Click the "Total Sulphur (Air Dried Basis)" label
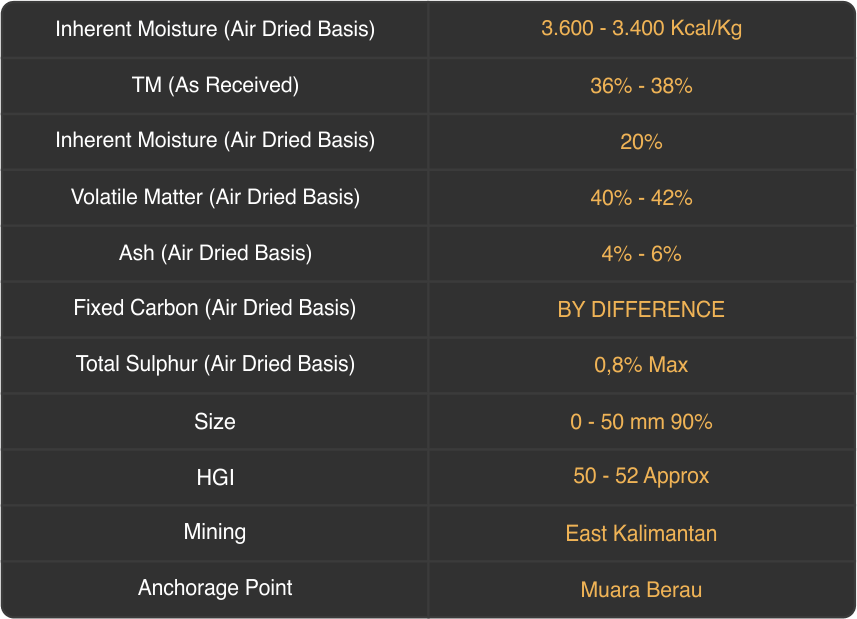Image resolution: width=857 pixels, height=619 pixels. tap(215, 365)
